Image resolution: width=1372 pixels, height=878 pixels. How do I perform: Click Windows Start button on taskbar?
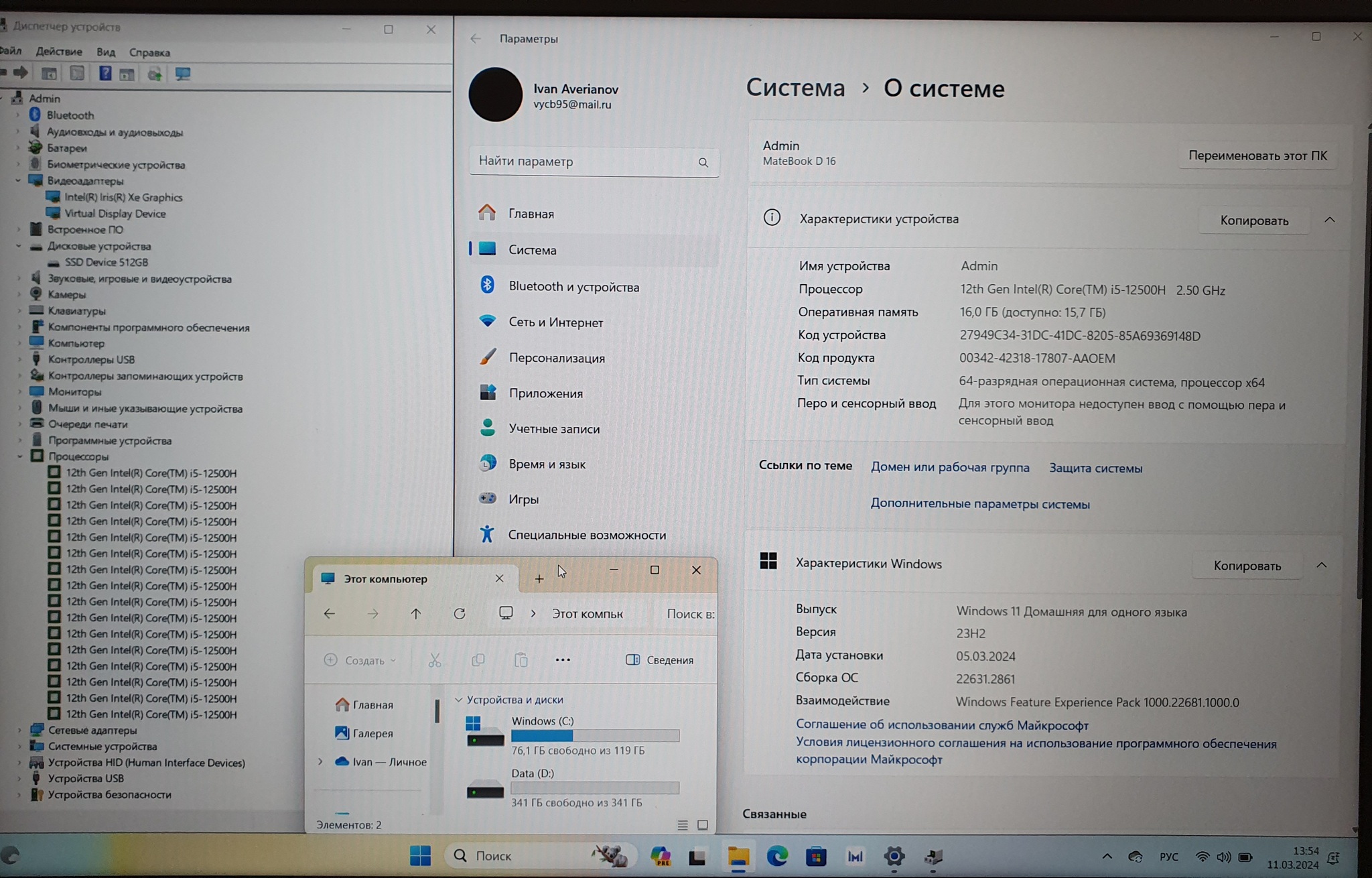420,856
